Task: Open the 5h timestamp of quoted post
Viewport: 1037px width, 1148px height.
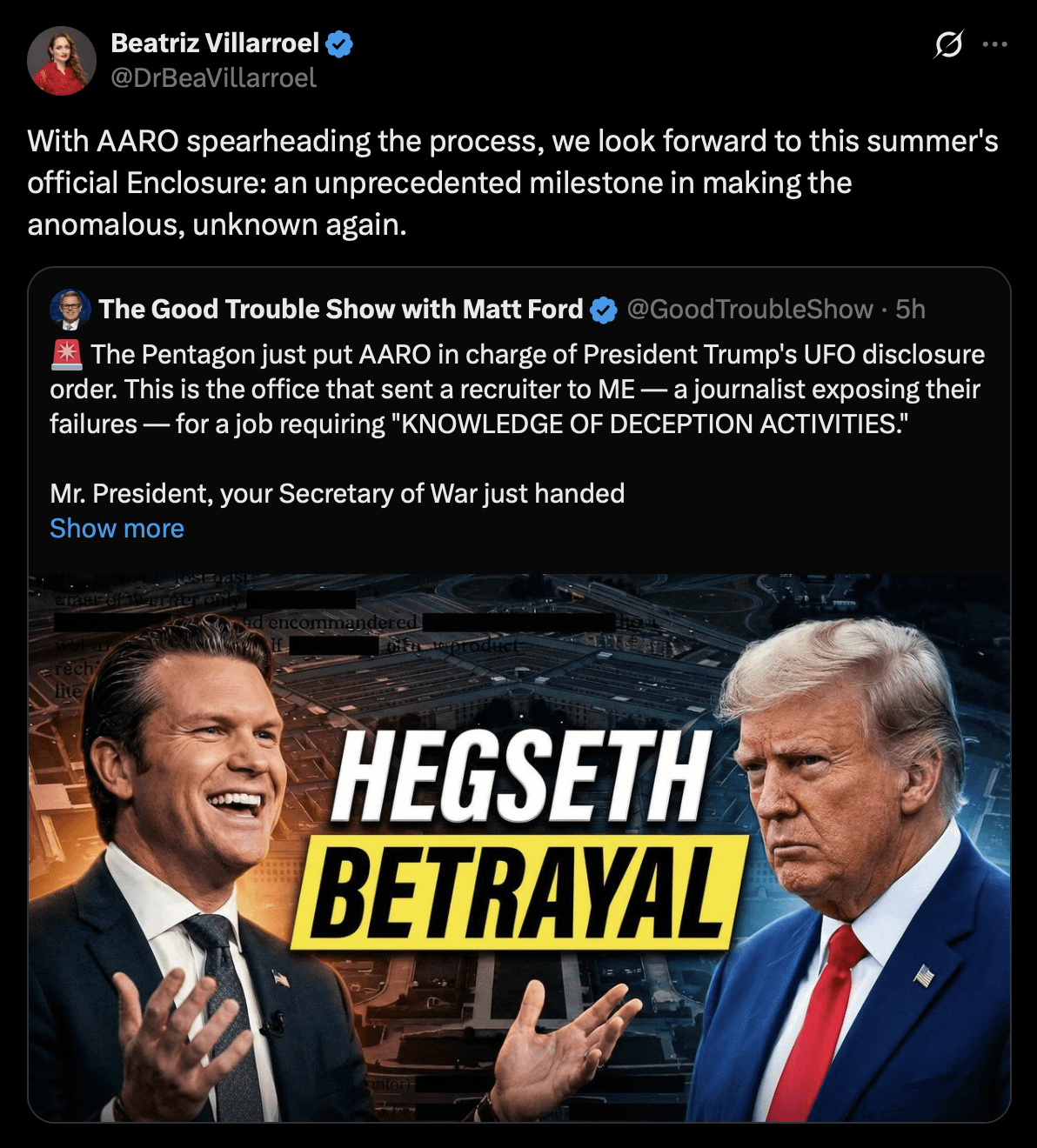Action: 910,309
